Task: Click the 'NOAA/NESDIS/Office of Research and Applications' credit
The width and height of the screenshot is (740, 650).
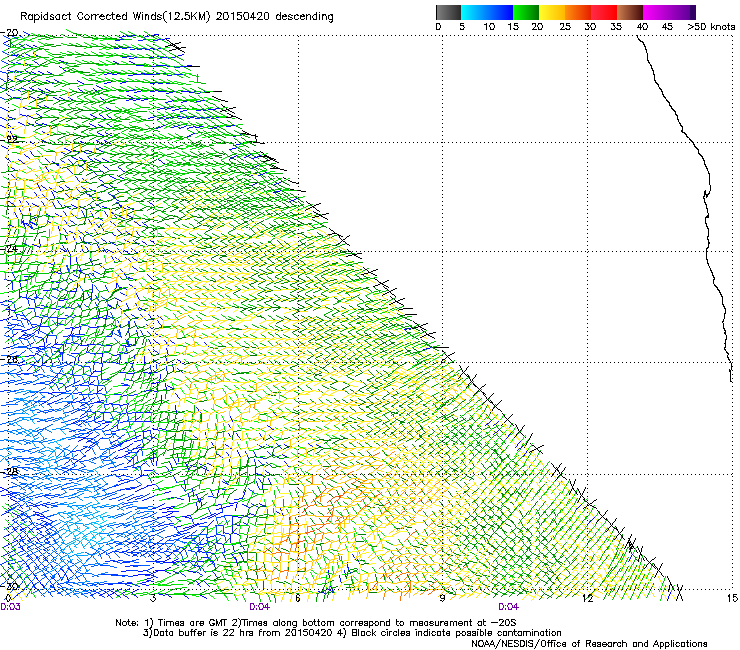Action: pos(589,644)
